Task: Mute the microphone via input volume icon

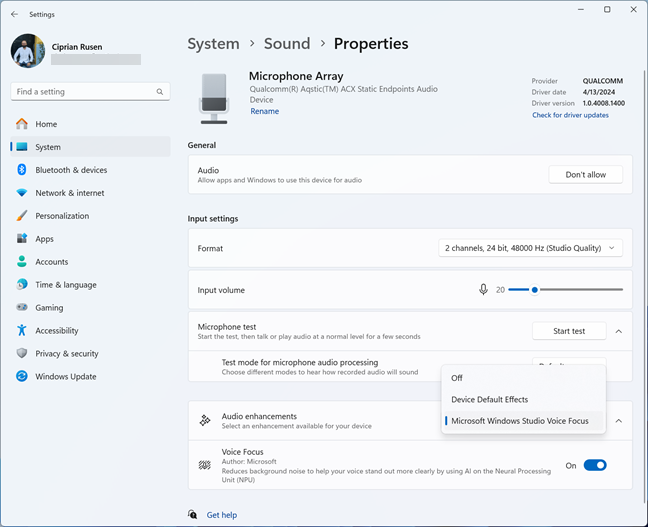Action: pyautogui.click(x=483, y=289)
